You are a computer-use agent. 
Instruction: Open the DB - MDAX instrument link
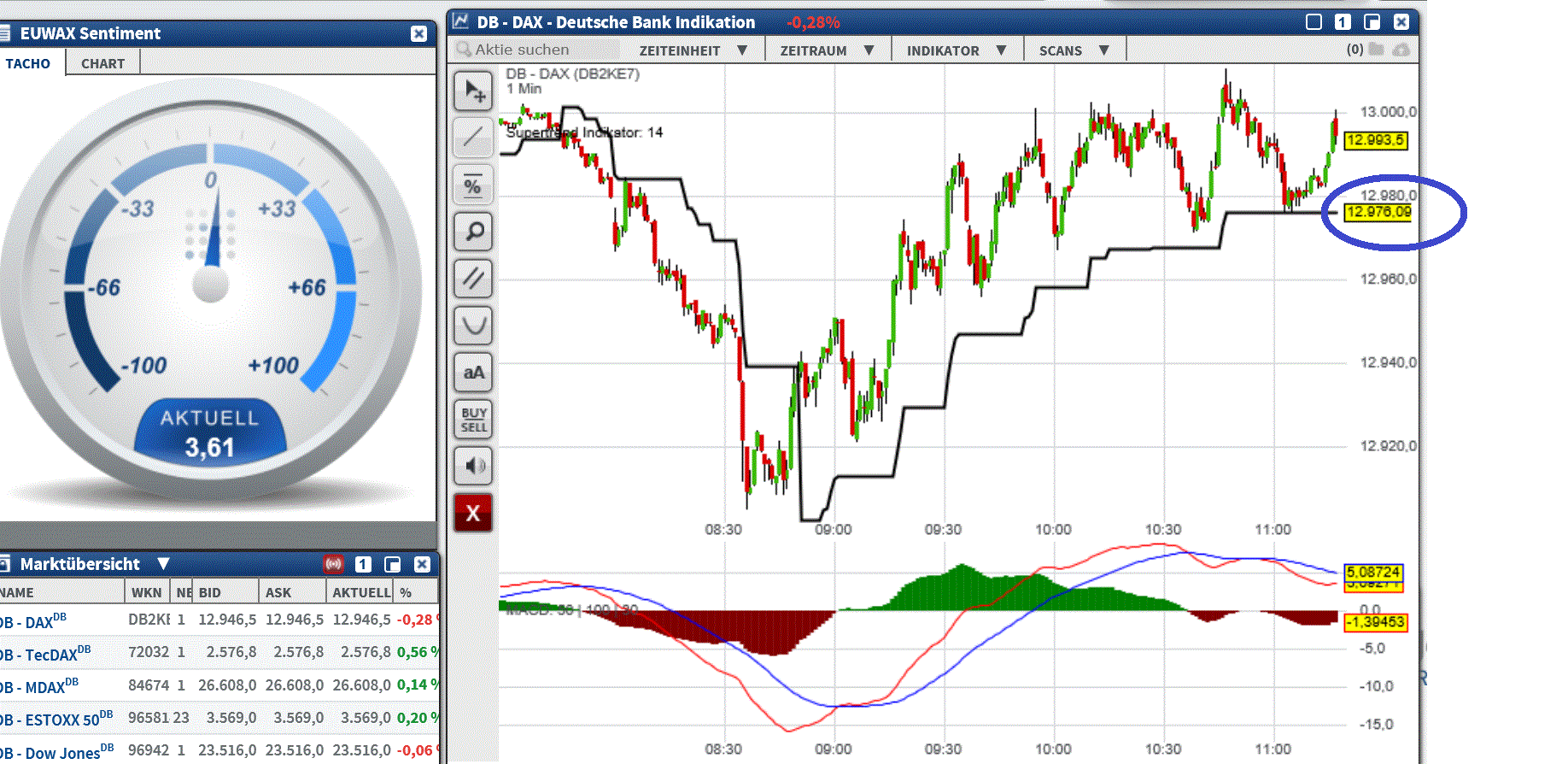[38, 685]
